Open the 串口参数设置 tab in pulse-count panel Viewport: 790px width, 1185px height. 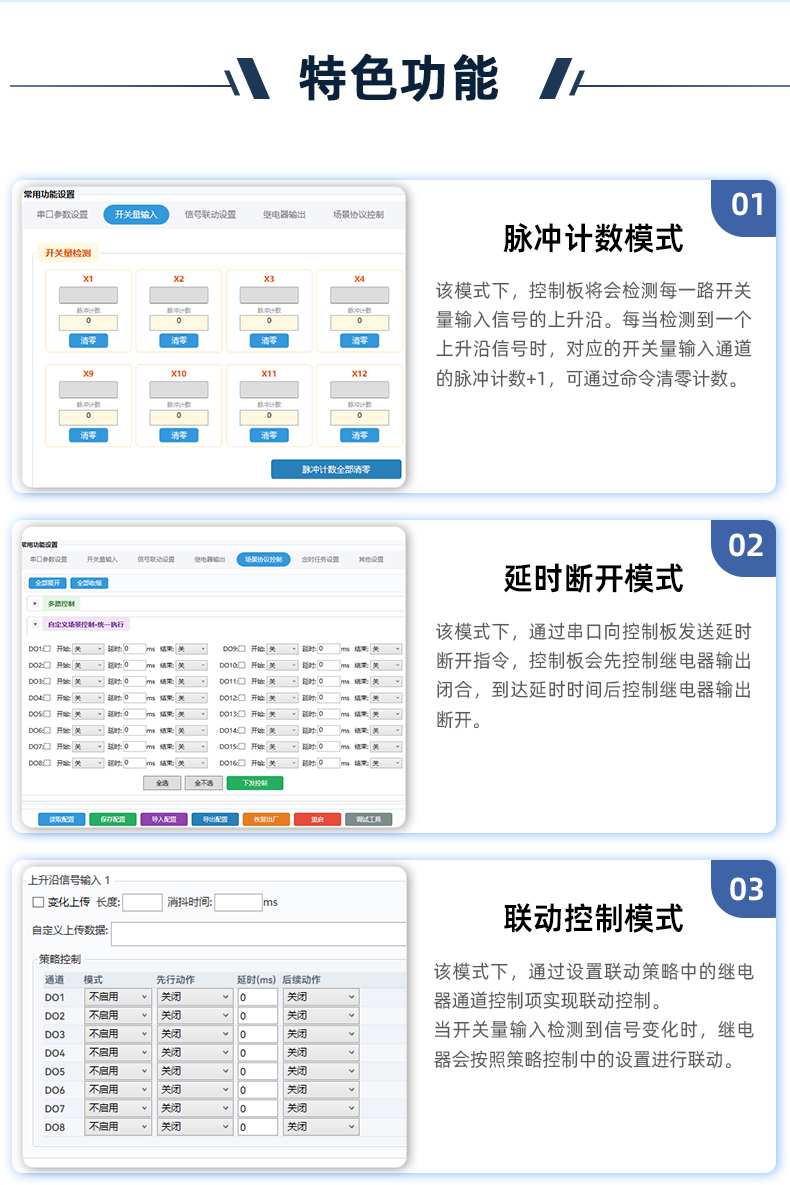(63, 215)
